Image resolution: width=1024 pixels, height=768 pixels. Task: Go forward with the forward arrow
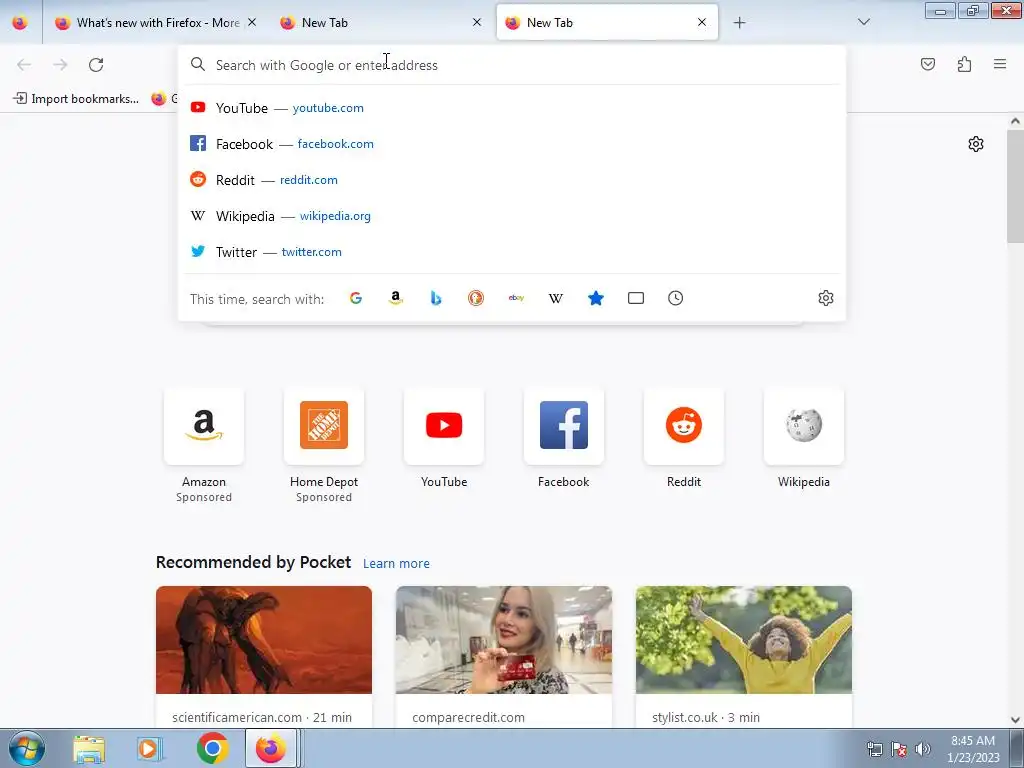pyautogui.click(x=60, y=65)
